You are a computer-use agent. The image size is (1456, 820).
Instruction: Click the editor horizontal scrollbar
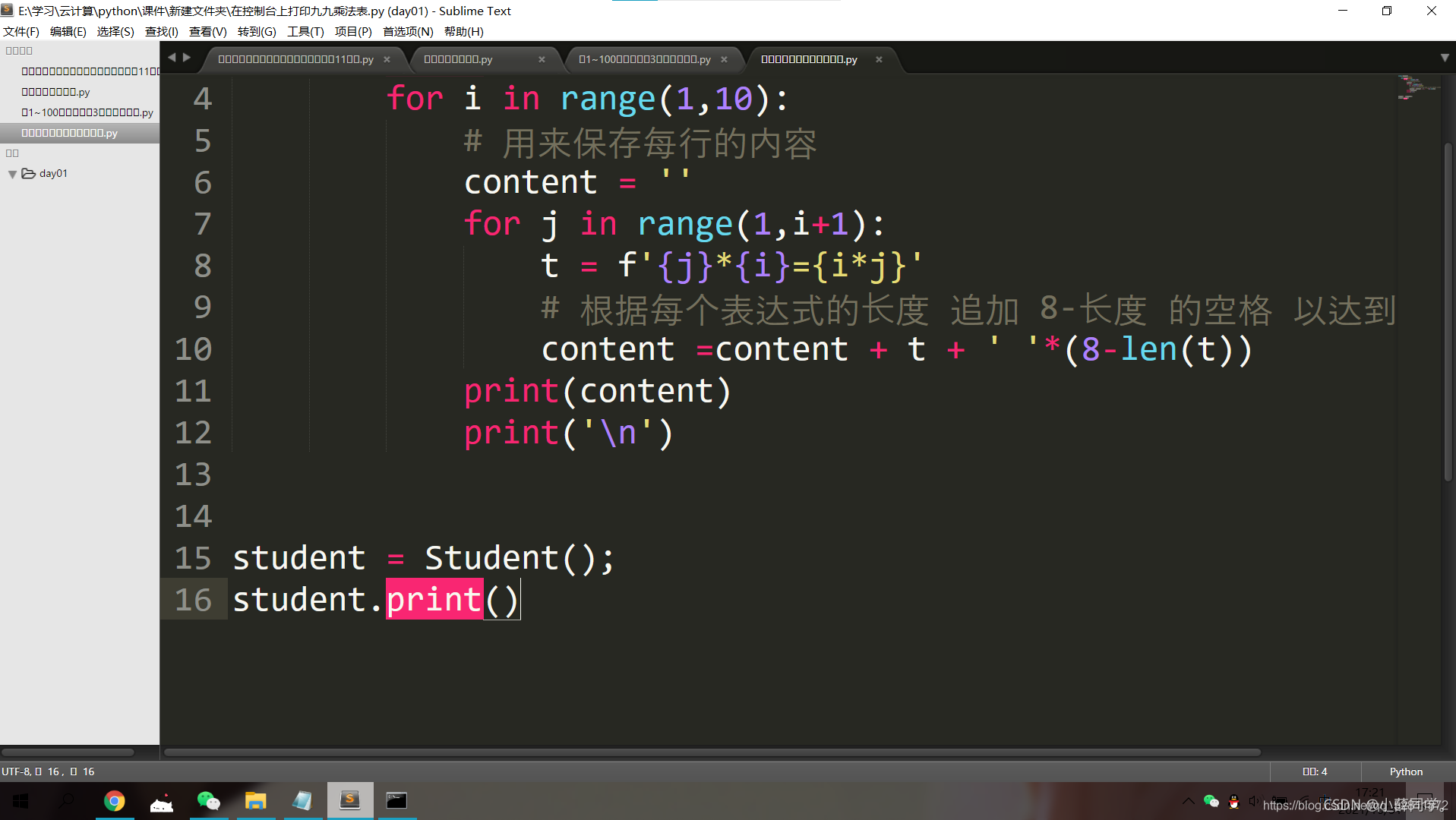[x=712, y=752]
